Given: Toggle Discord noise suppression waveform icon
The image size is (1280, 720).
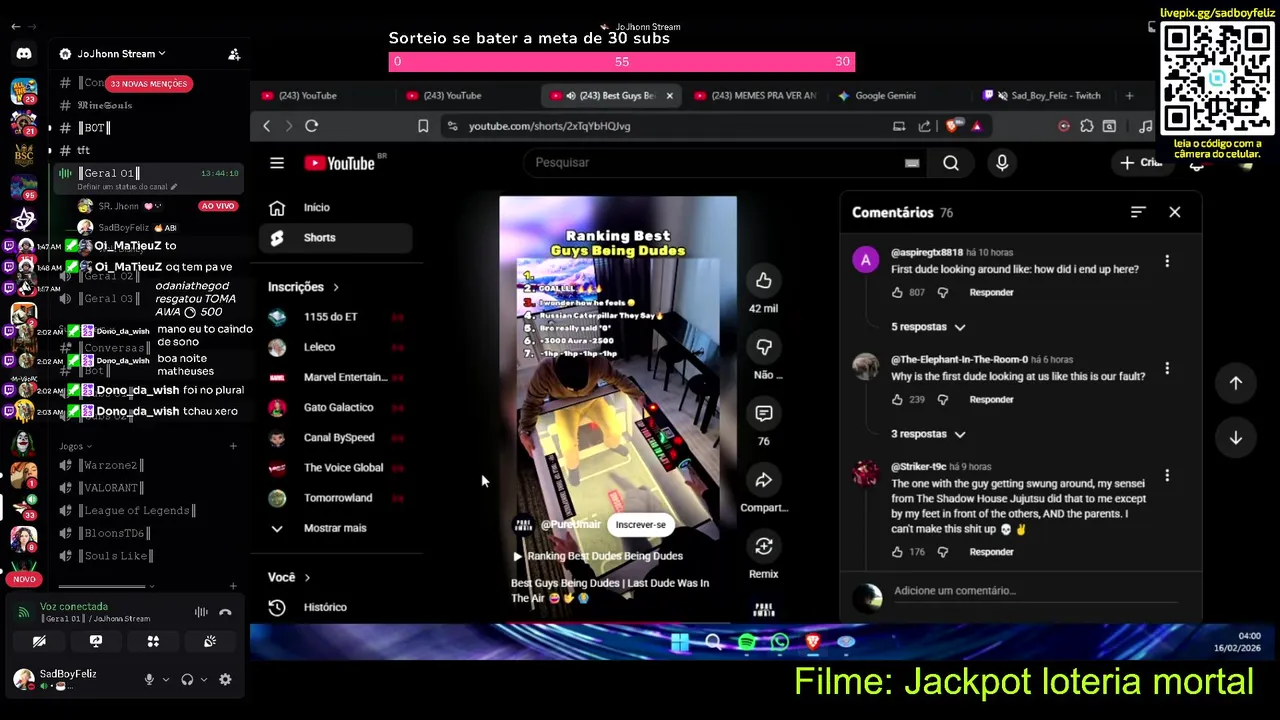Looking at the screenshot, I should [201, 612].
